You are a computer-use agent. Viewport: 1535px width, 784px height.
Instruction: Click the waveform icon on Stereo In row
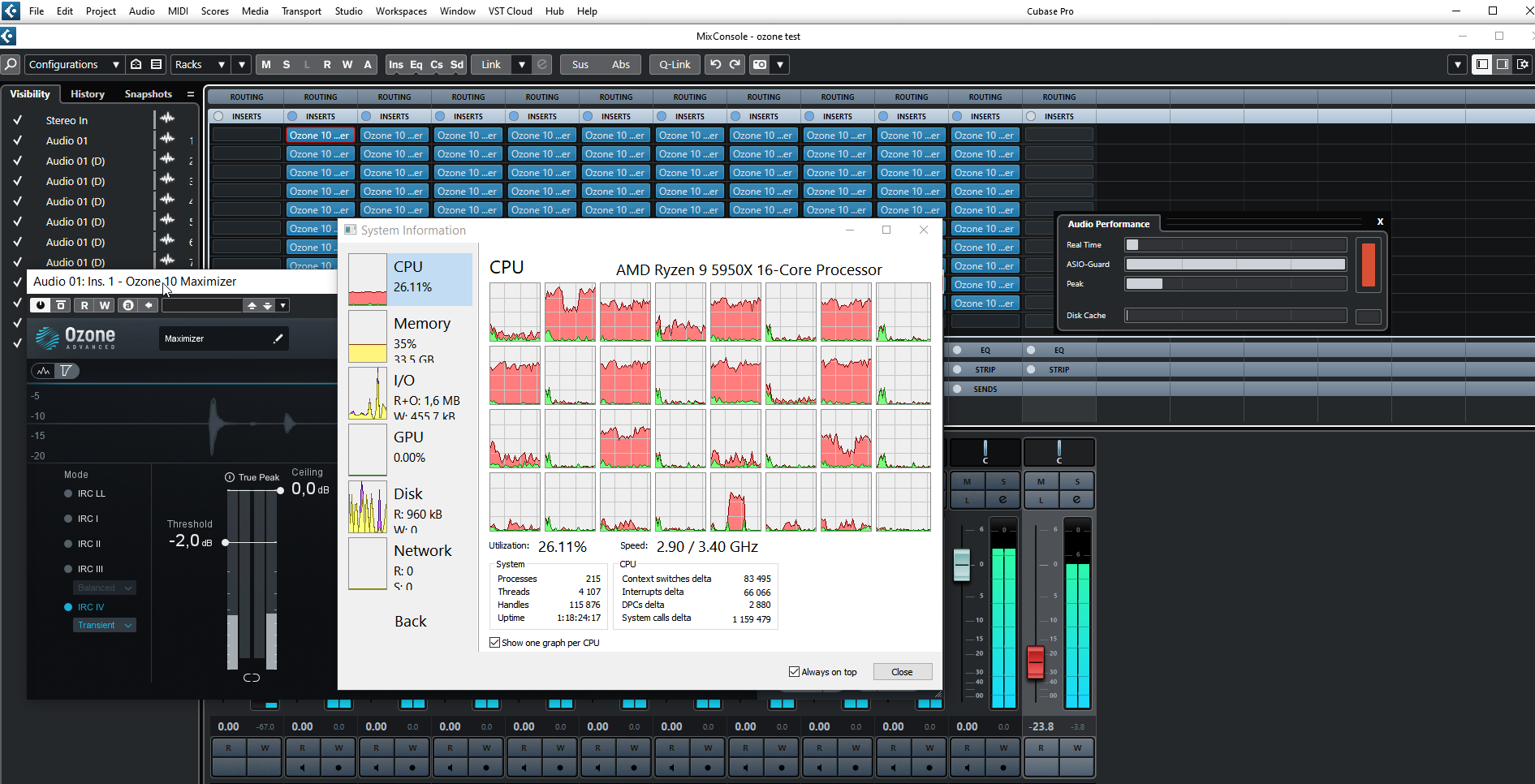click(167, 118)
